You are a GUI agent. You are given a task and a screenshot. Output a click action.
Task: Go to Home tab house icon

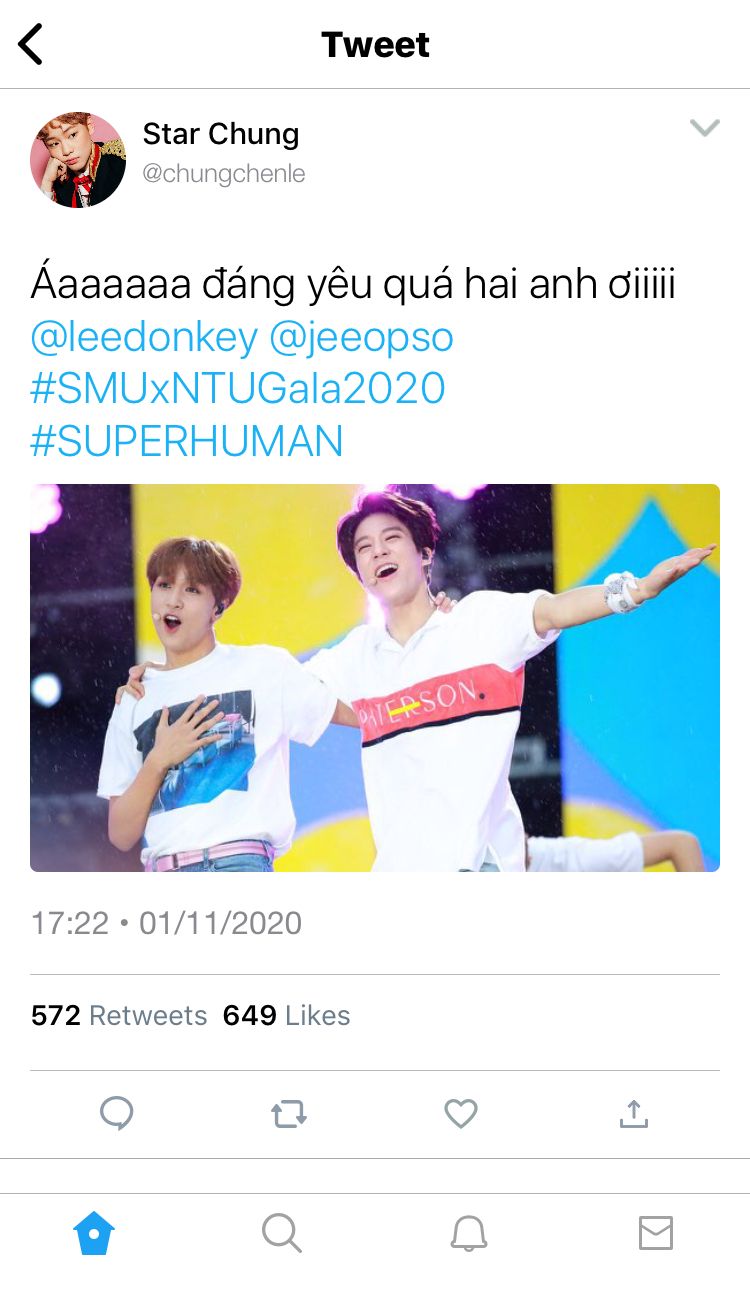(94, 1234)
